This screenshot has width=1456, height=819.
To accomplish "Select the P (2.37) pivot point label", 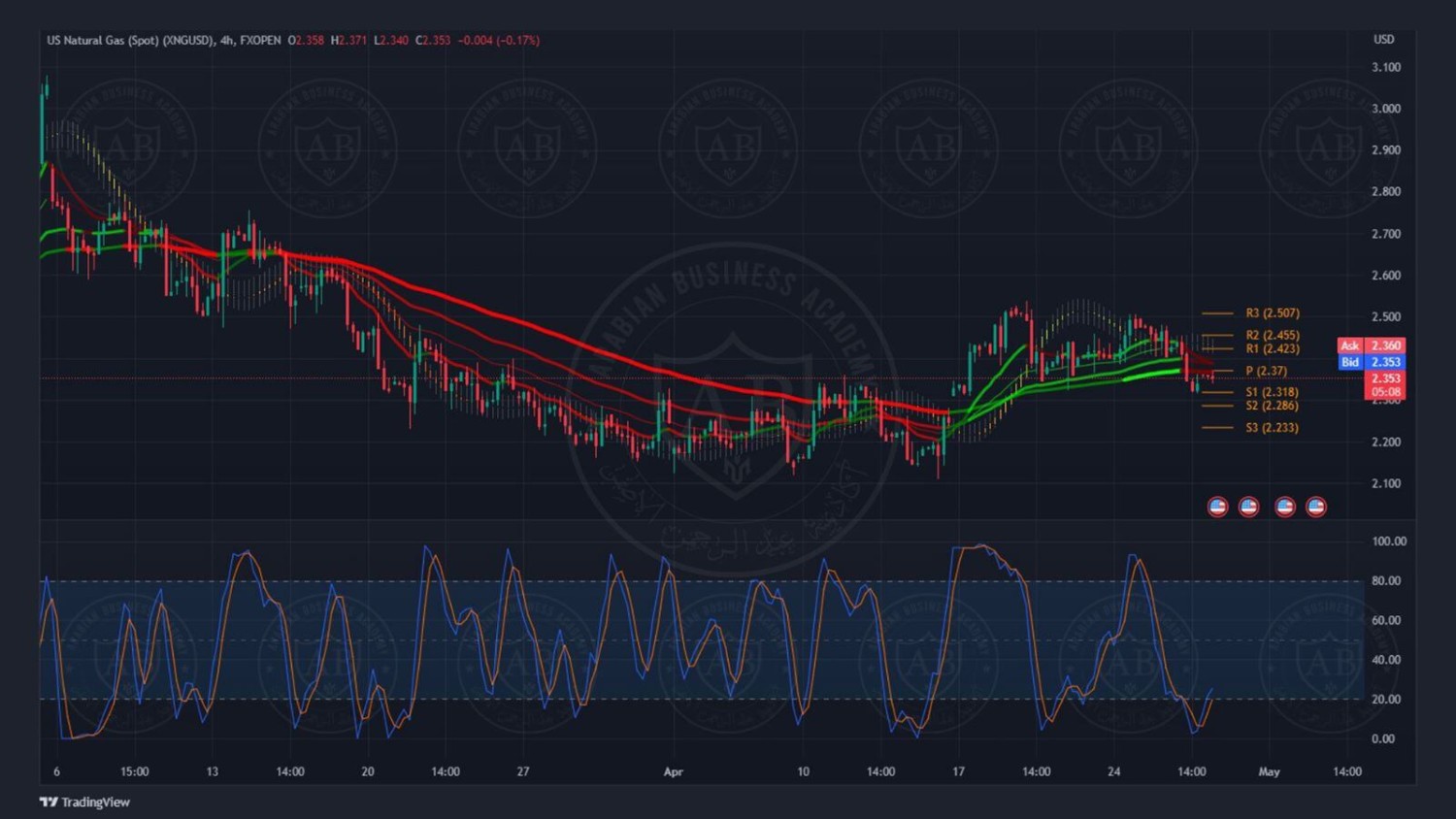I will [1267, 371].
